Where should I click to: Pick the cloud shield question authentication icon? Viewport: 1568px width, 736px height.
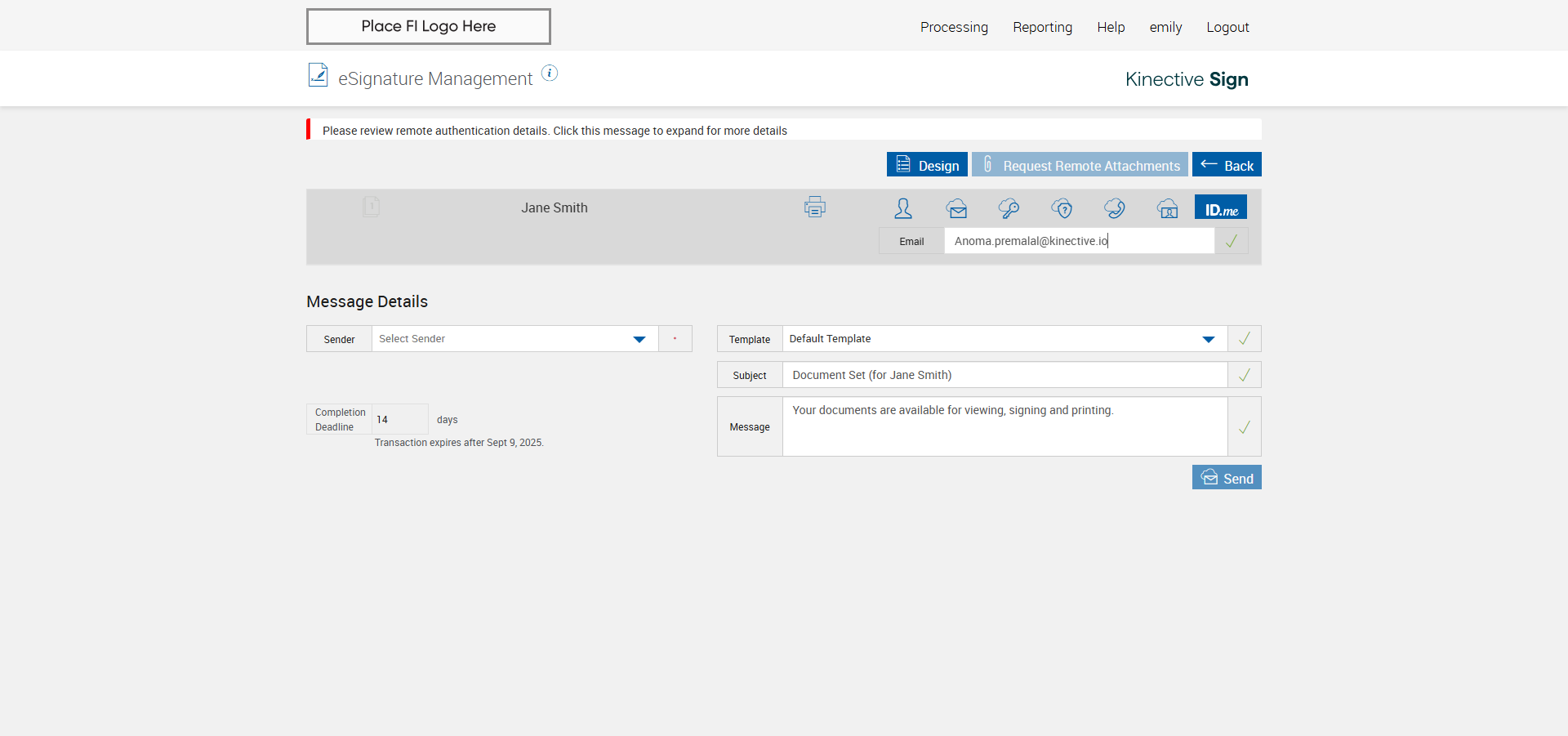coord(1062,208)
